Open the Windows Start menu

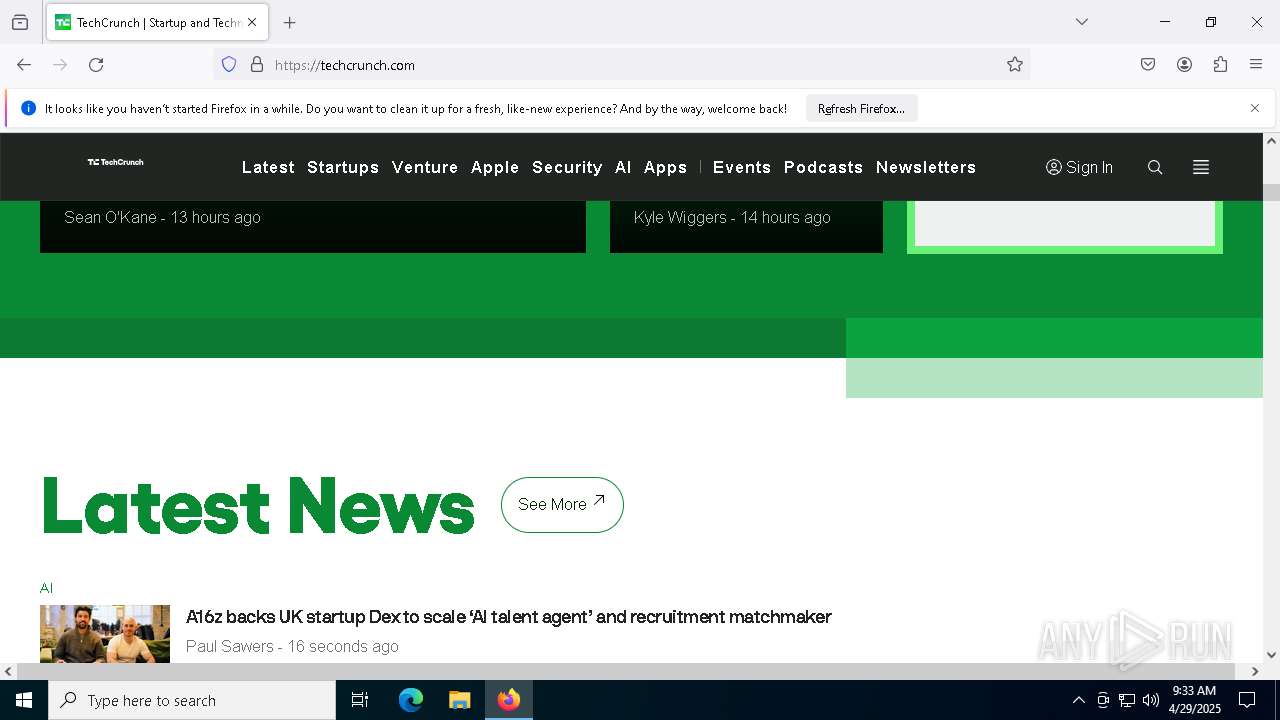click(x=24, y=700)
